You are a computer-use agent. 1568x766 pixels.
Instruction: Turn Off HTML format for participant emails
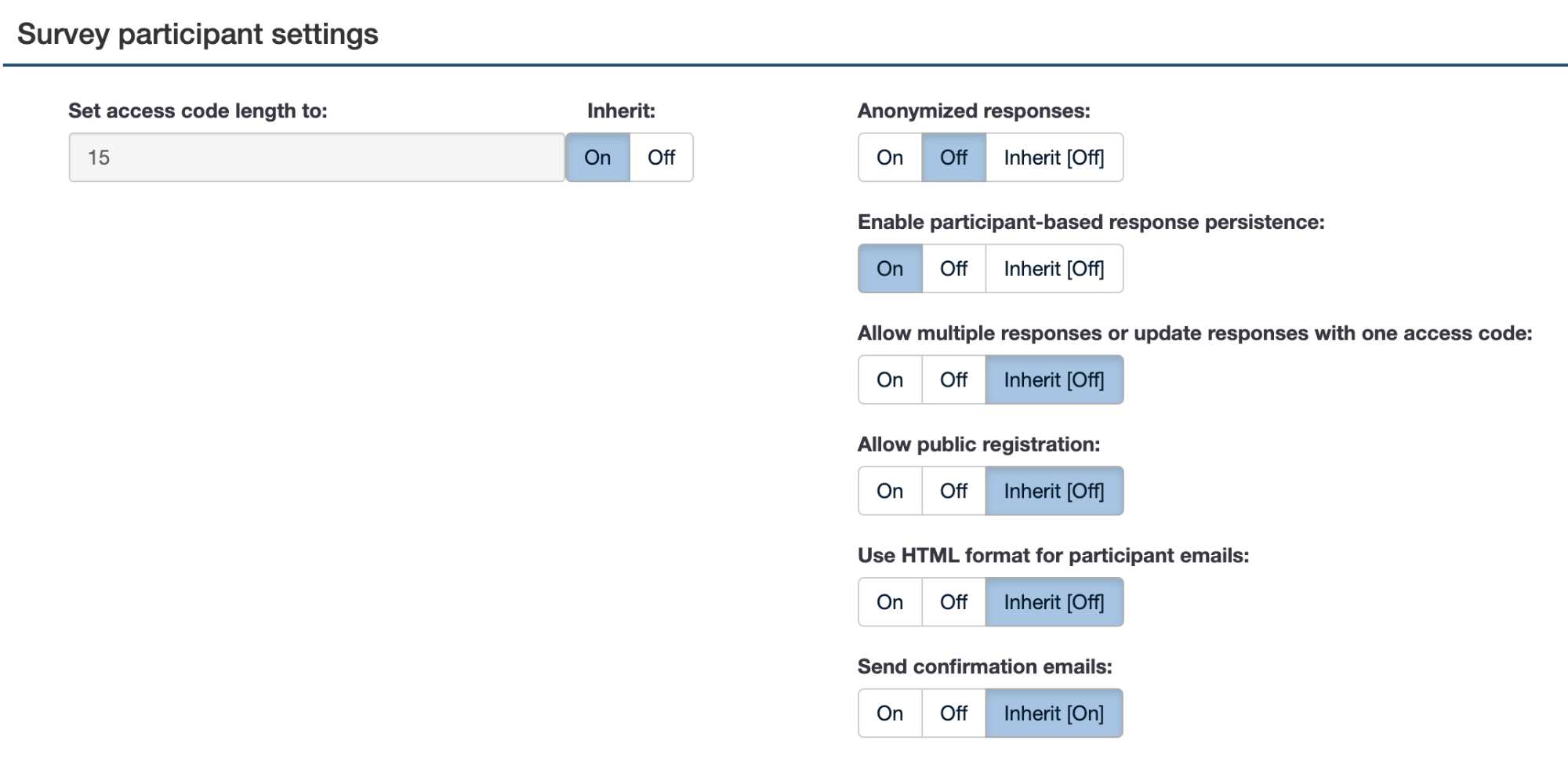tap(953, 603)
